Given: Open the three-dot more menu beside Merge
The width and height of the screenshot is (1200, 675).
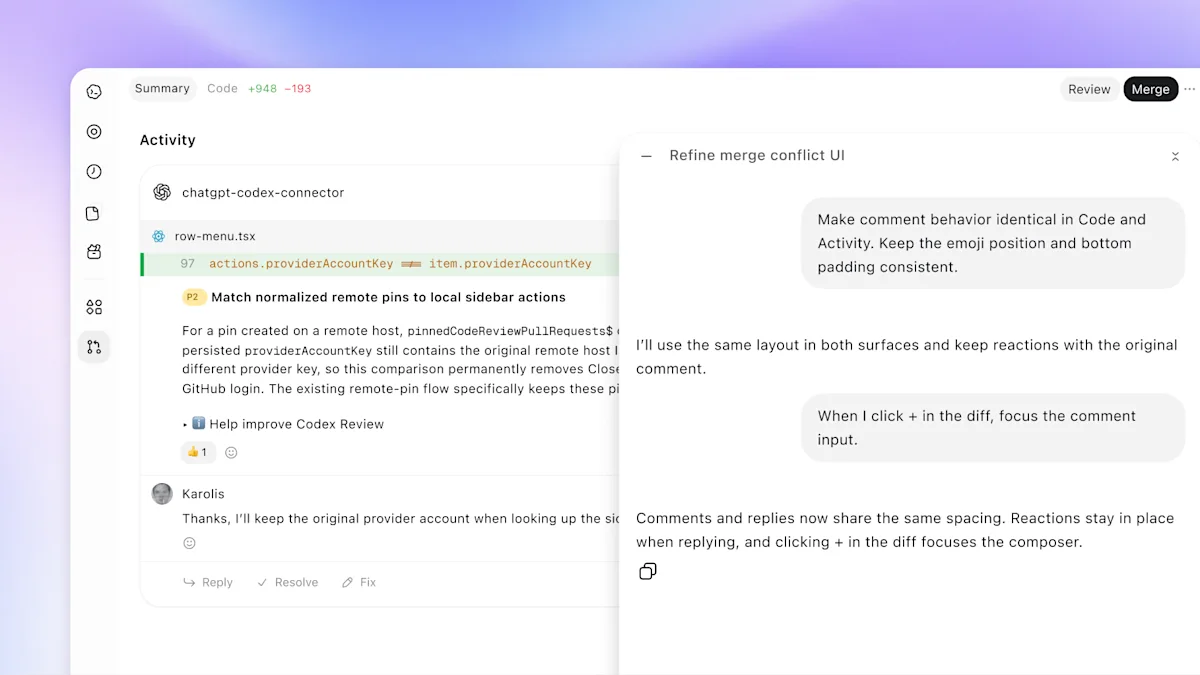Looking at the screenshot, I should (x=1189, y=89).
